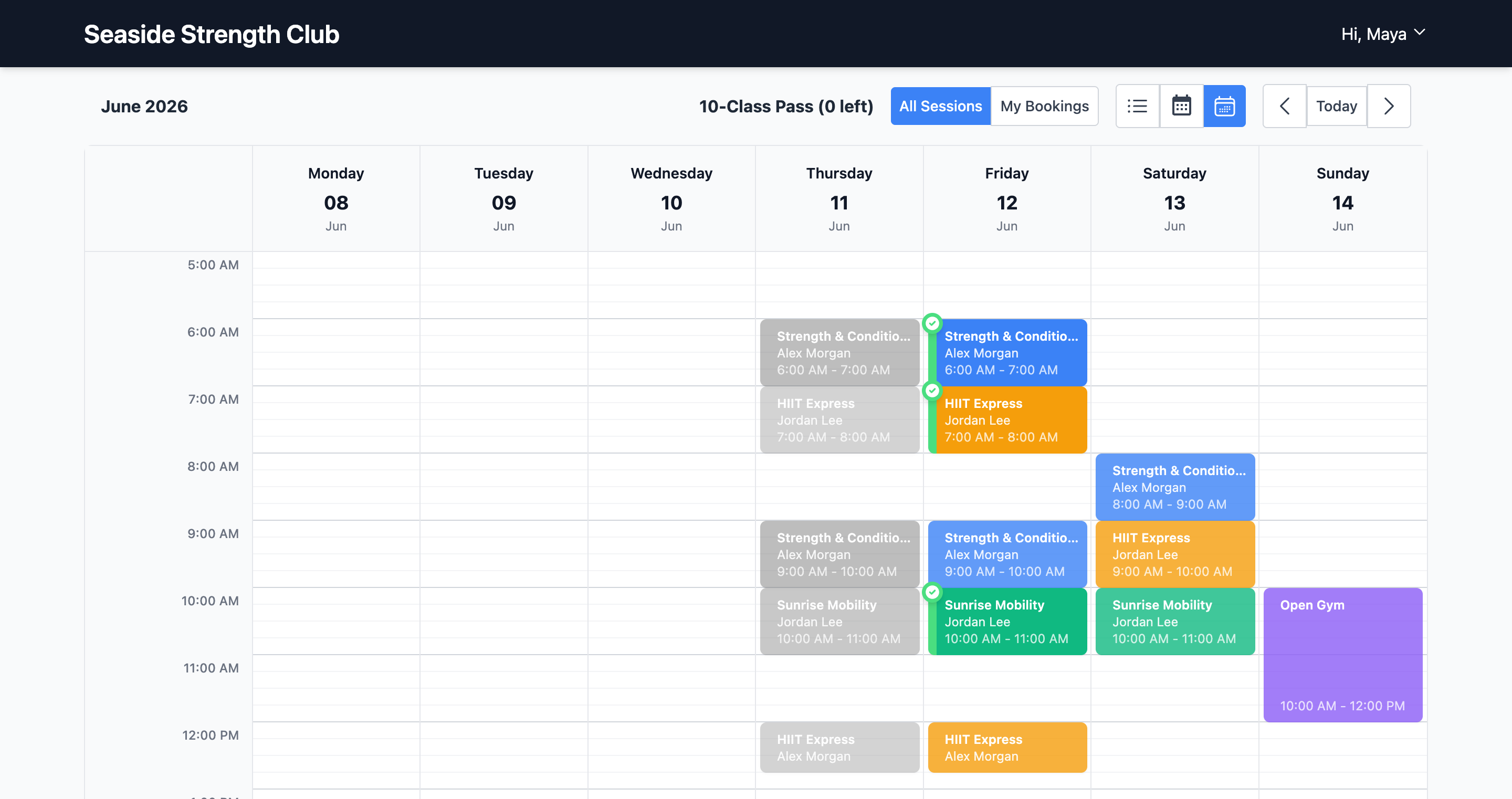Select Tuesday 09 Jun column header

504,199
